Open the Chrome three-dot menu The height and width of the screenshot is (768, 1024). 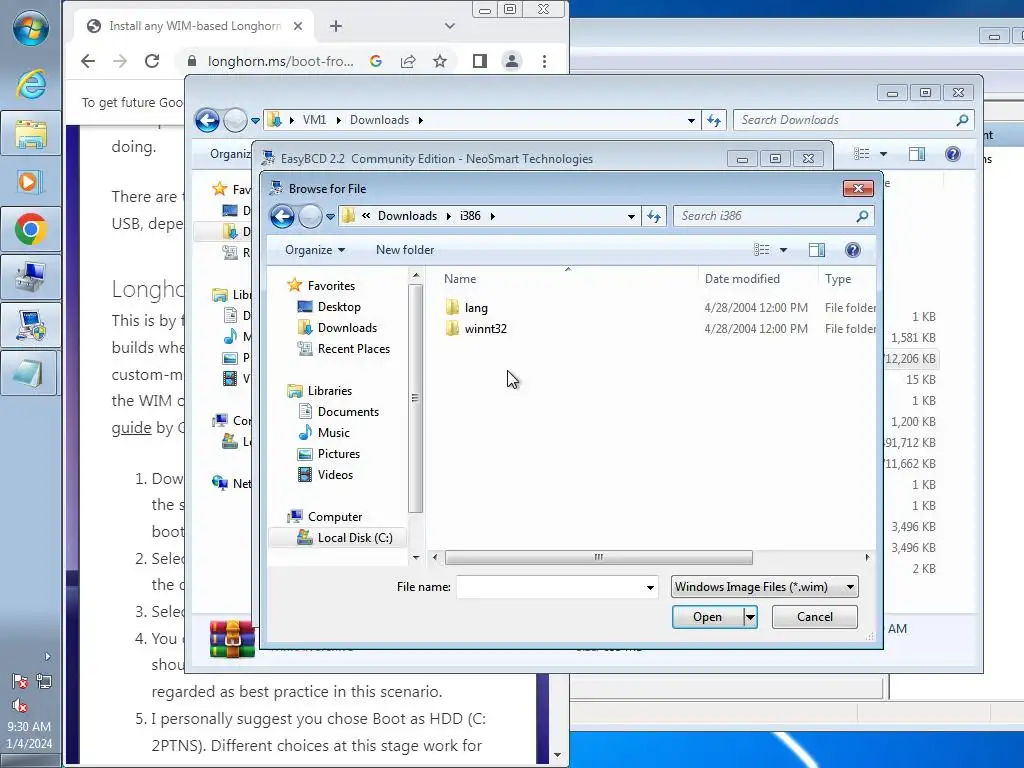(544, 61)
